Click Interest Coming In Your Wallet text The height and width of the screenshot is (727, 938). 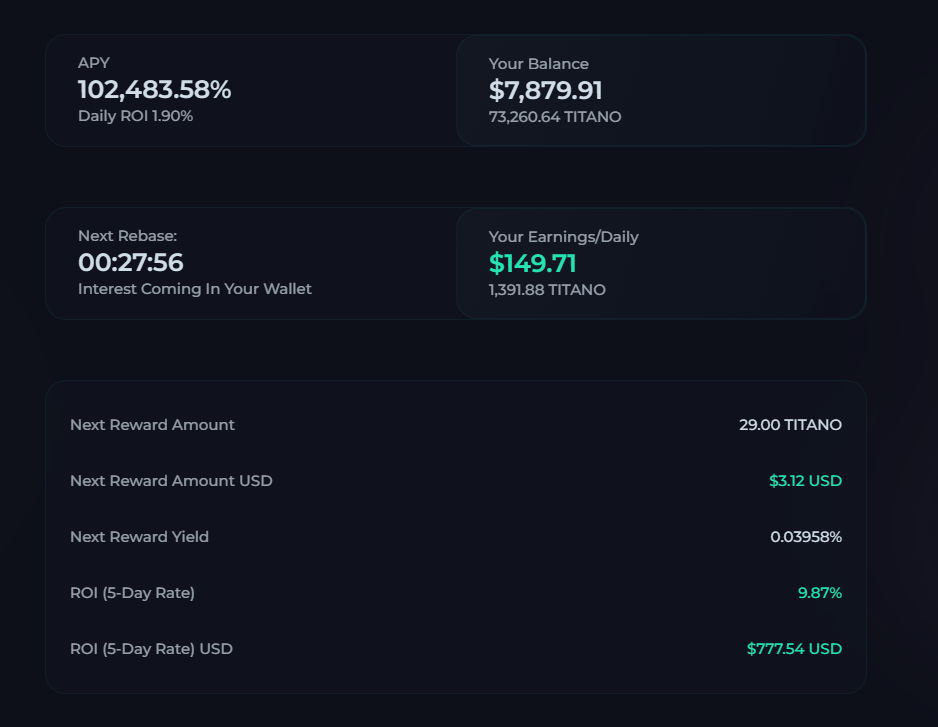coord(194,289)
